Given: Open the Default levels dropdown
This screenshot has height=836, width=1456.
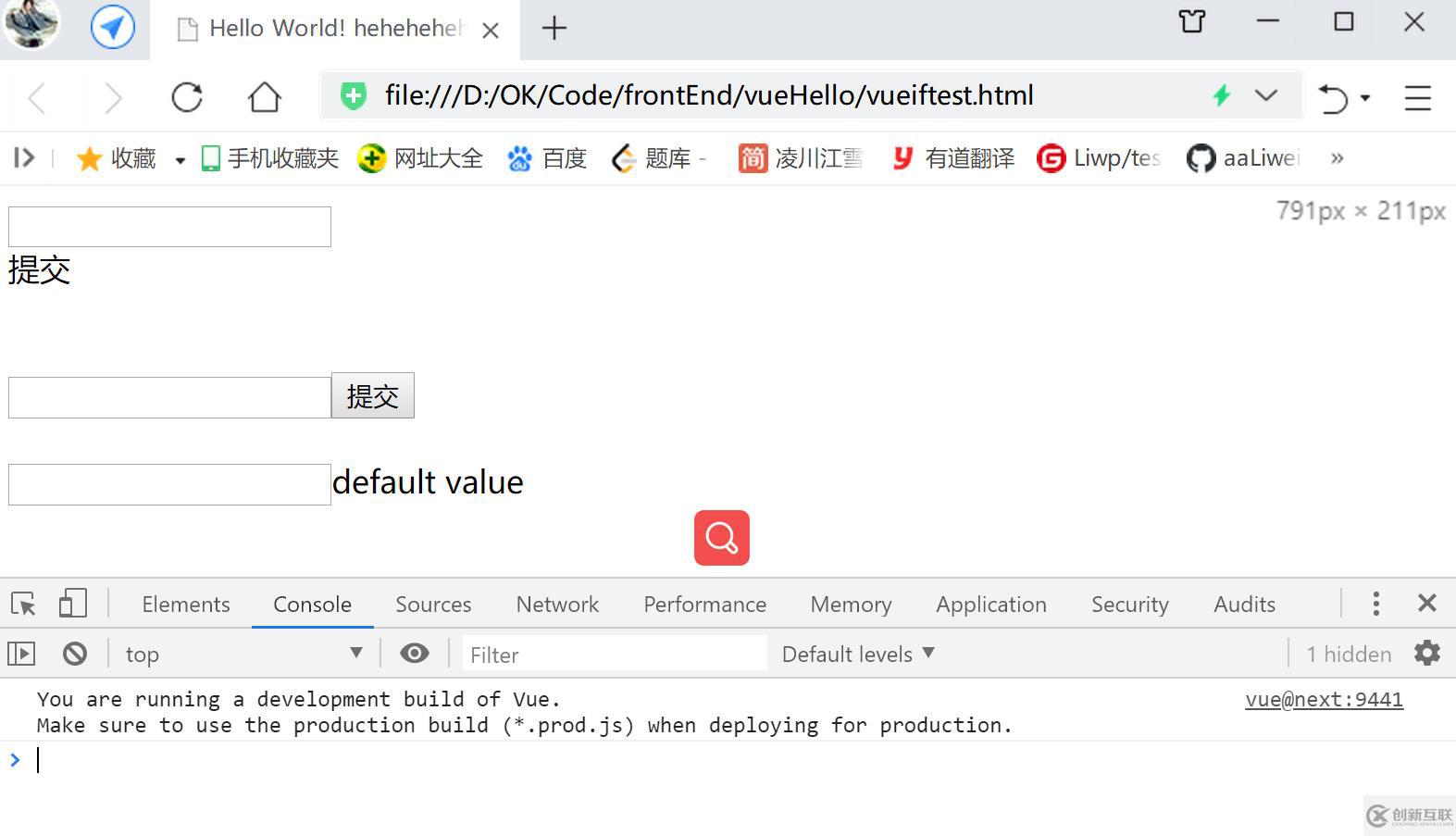Looking at the screenshot, I should [858, 655].
